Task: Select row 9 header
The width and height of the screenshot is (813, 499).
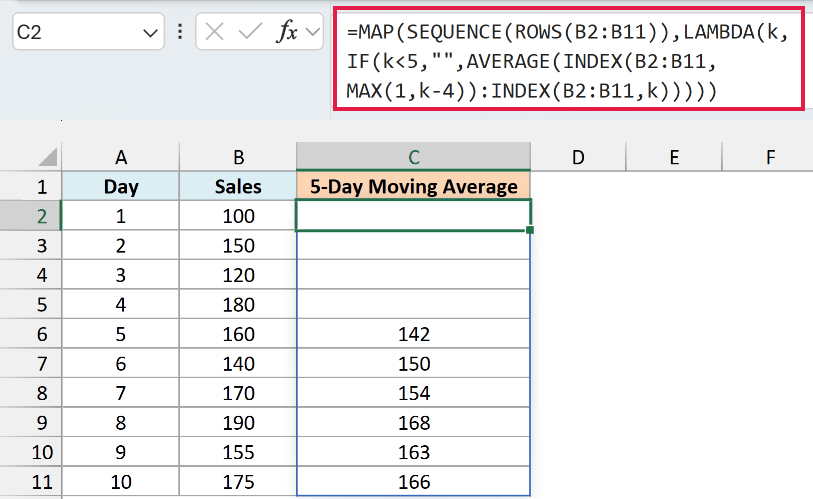Action: click(31, 423)
